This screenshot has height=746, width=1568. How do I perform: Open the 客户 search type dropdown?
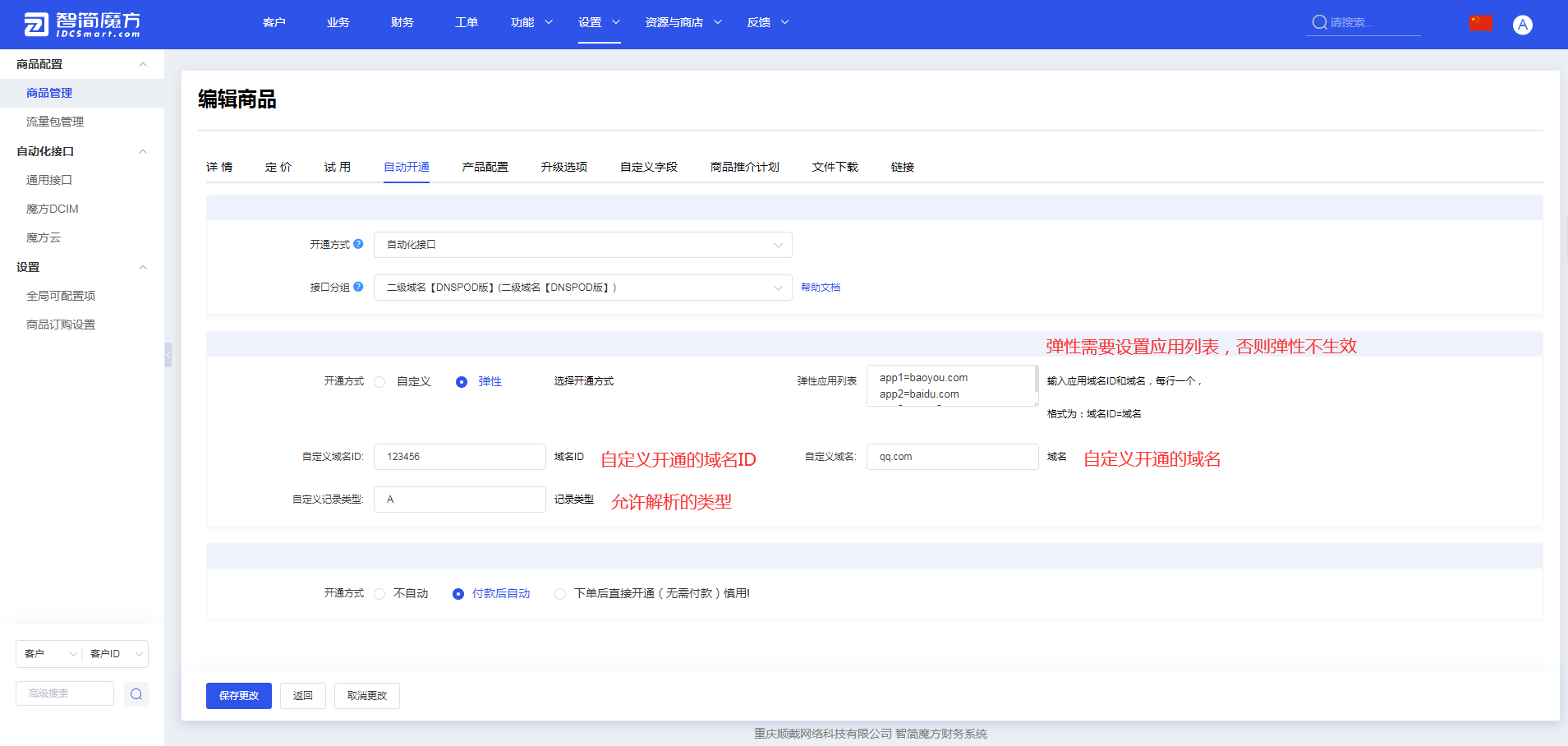tap(49, 654)
